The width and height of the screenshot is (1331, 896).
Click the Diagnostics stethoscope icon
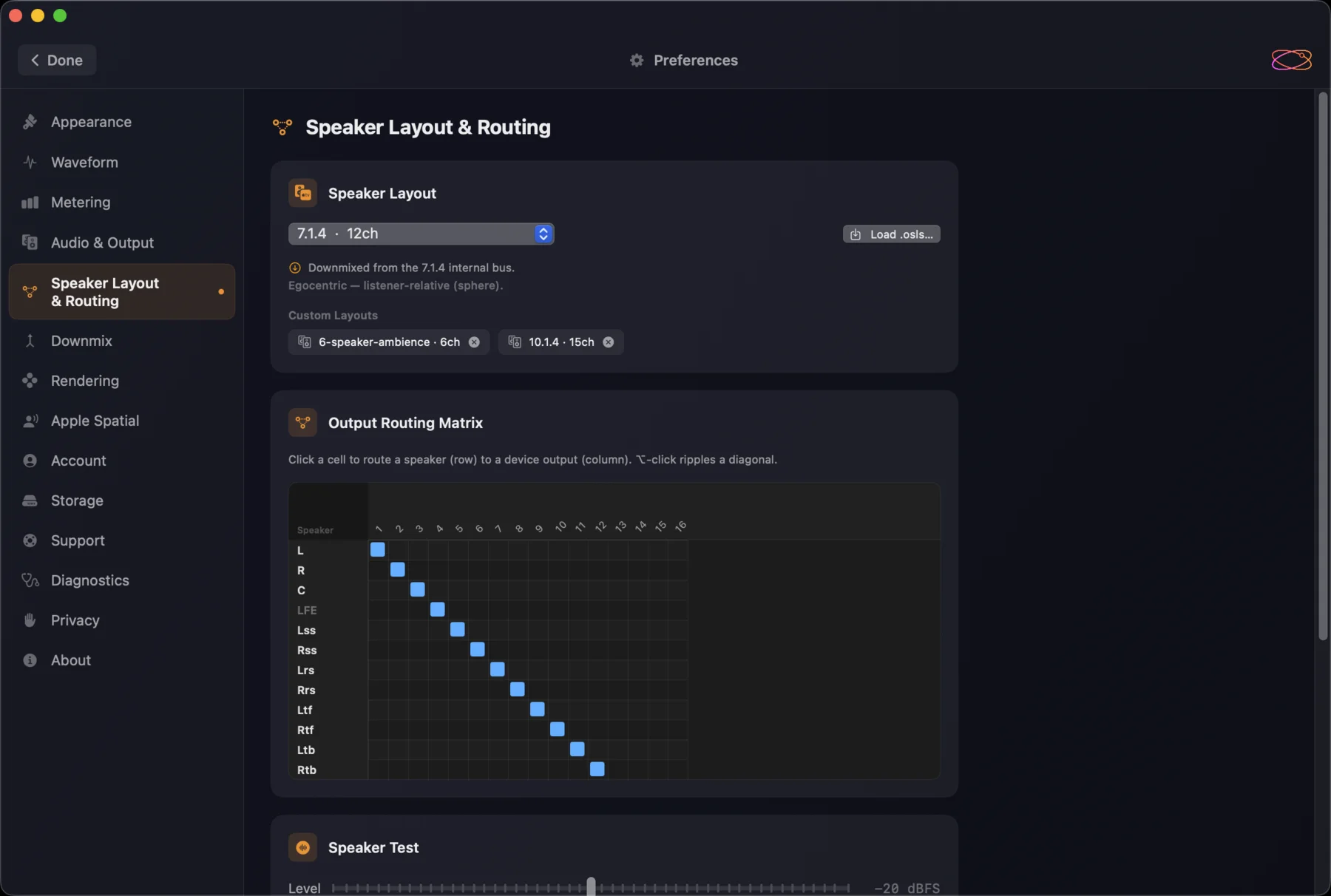pyautogui.click(x=30, y=580)
